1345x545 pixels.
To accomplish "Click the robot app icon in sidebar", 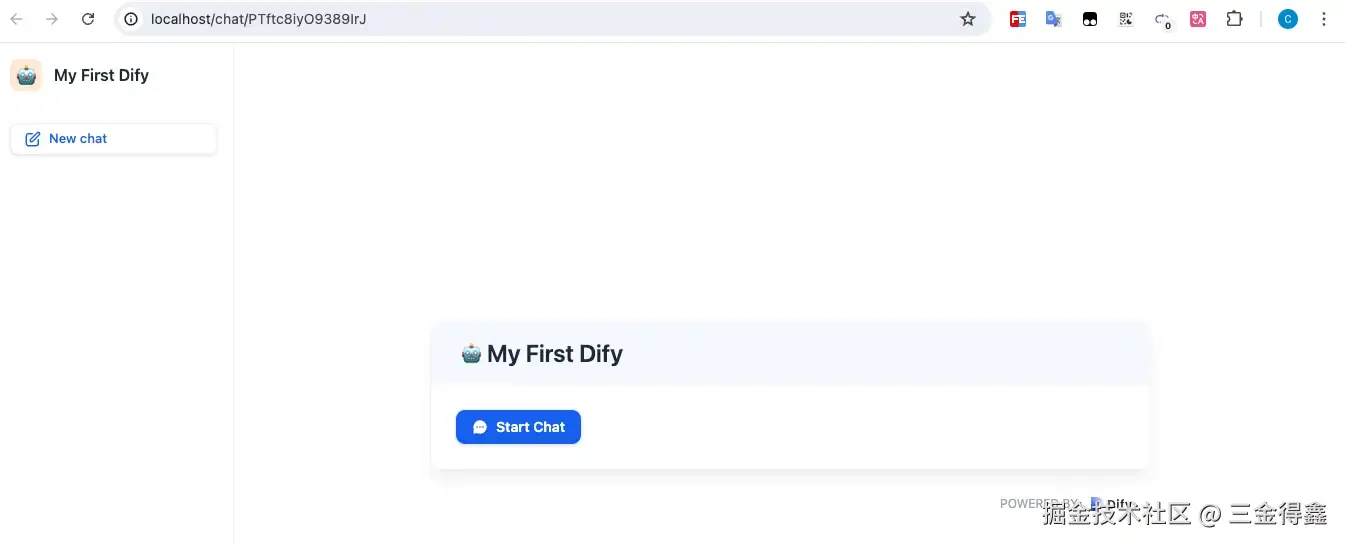I will [26, 75].
